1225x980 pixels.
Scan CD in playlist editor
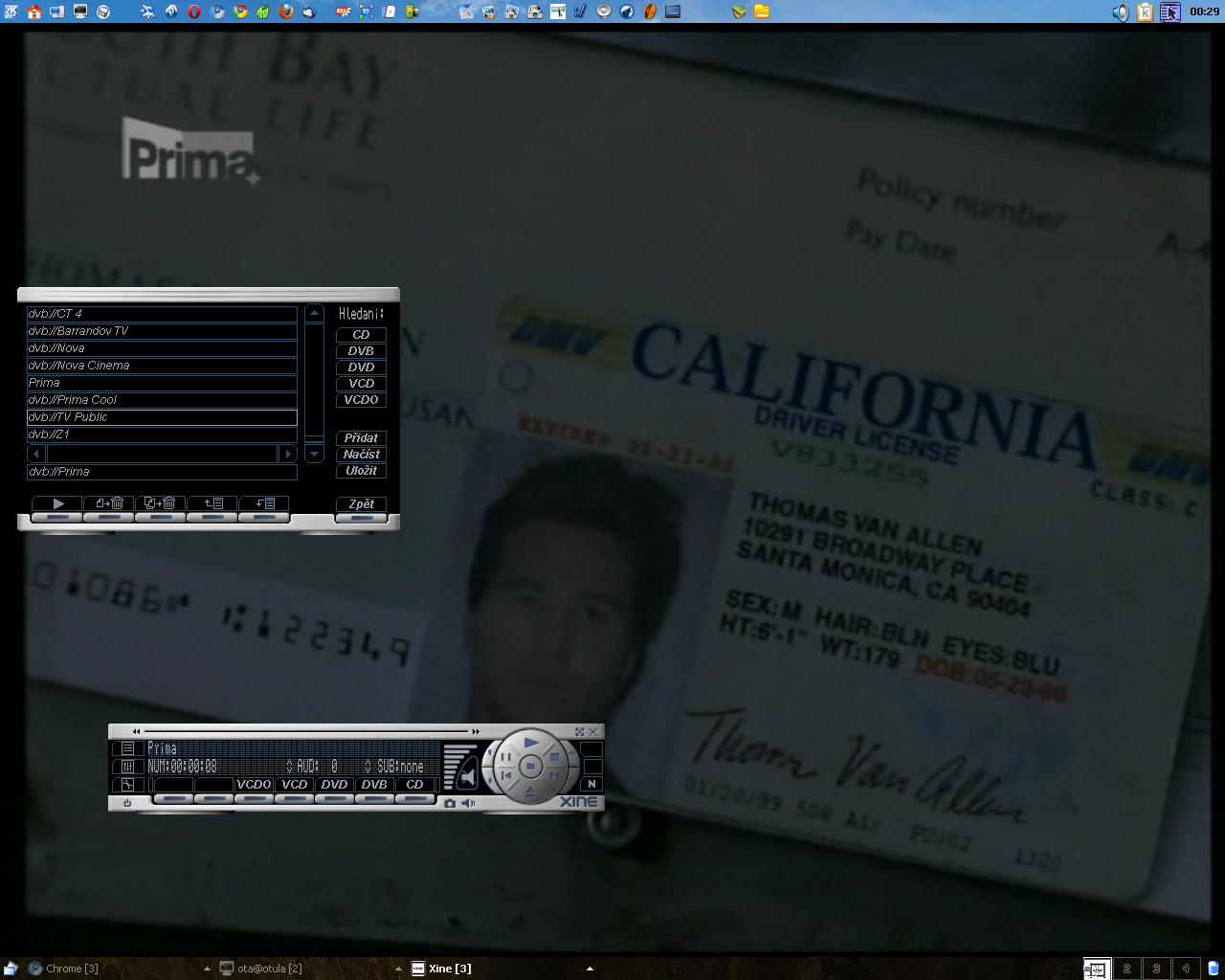361,334
